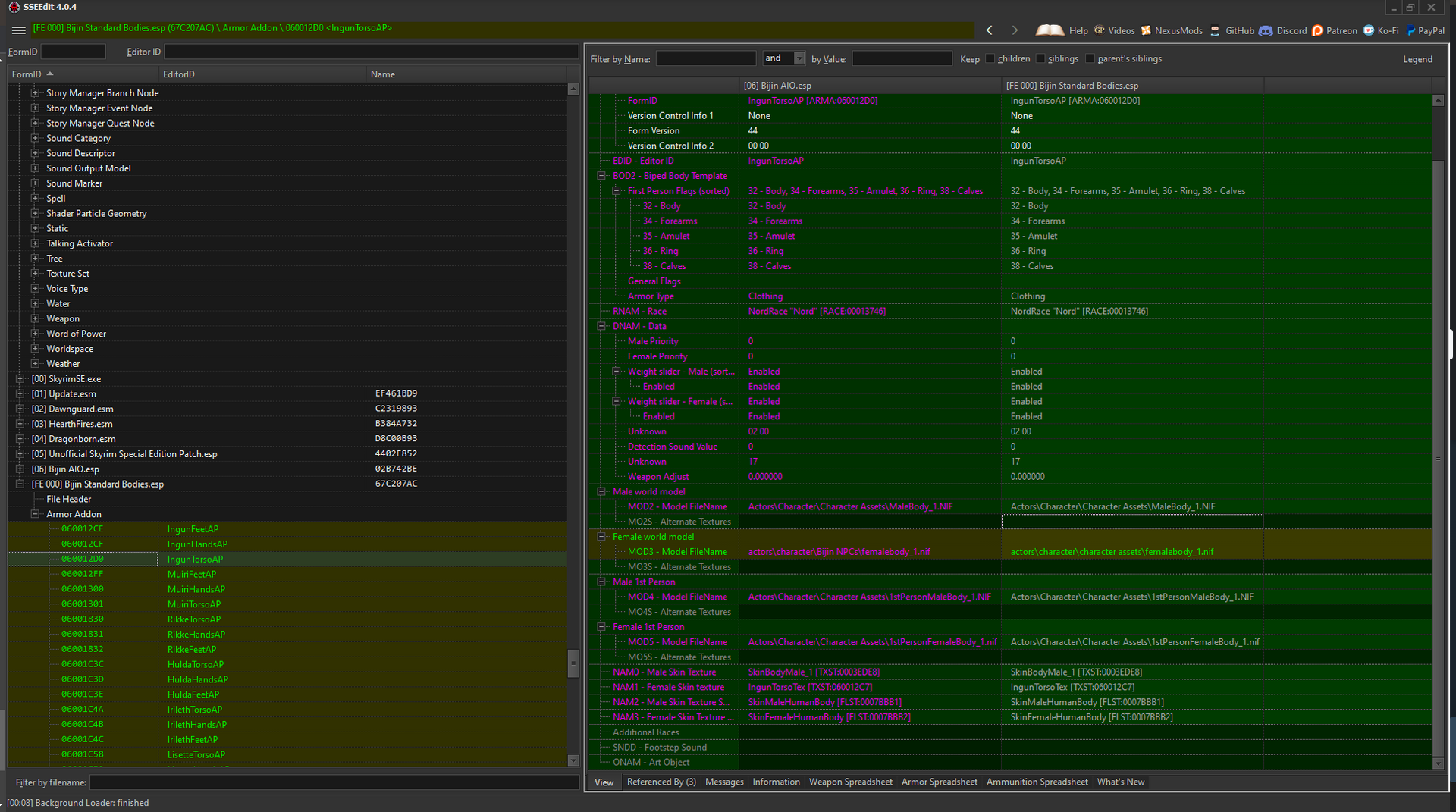Select the File Header node
Image resolution: width=1456 pixels, height=812 pixels.
click(68, 500)
